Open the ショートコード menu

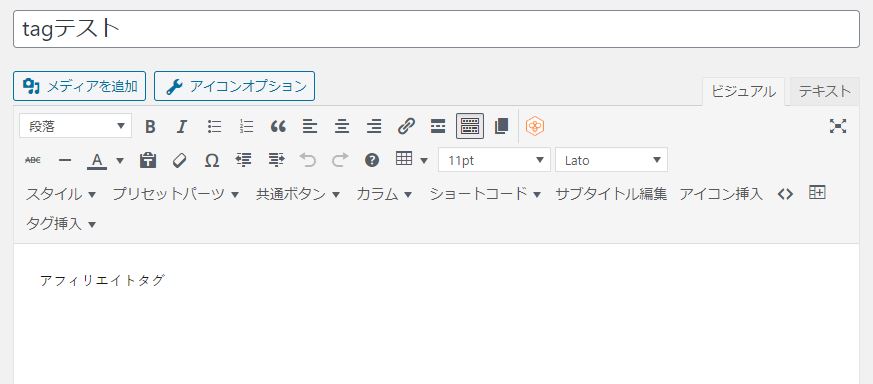(484, 194)
